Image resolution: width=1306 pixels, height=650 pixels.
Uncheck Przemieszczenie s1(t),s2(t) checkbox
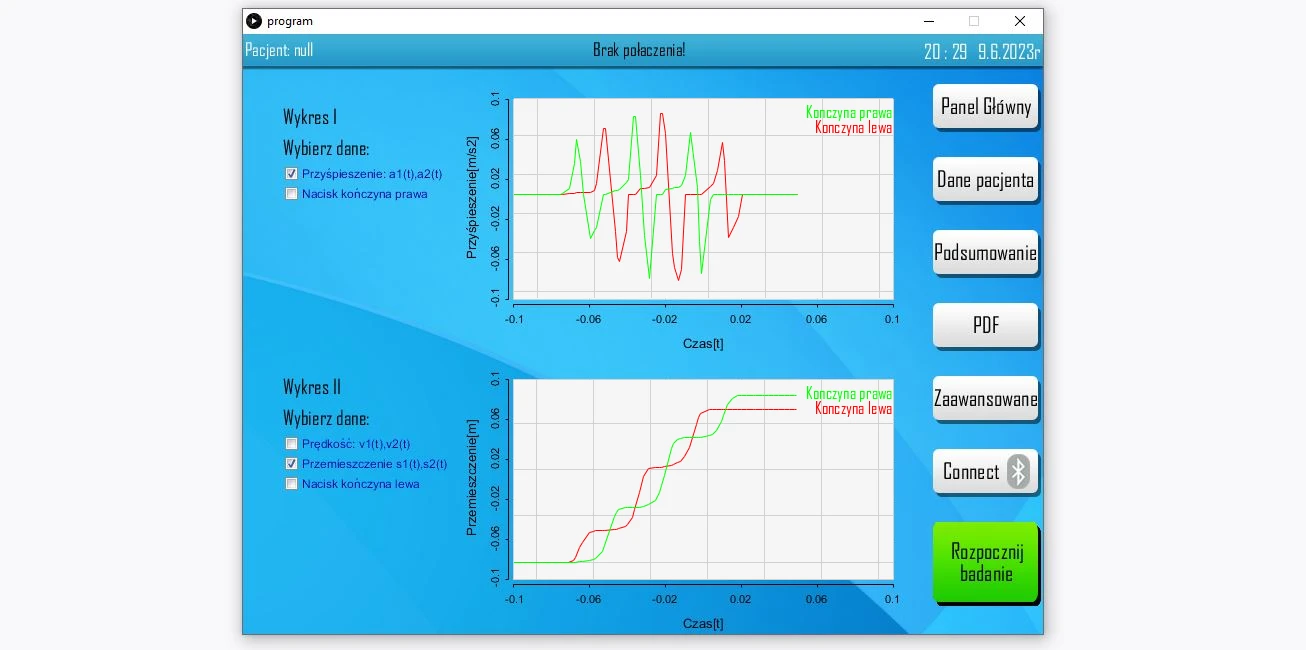292,464
